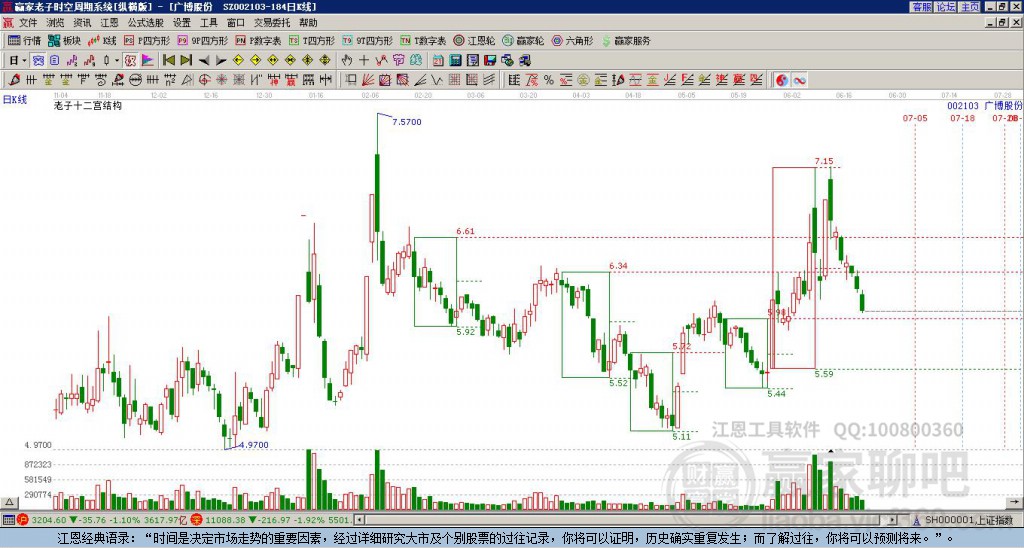Image resolution: width=1024 pixels, height=548 pixels.
Task: Open the 9P四方形 tool
Action: (202, 40)
